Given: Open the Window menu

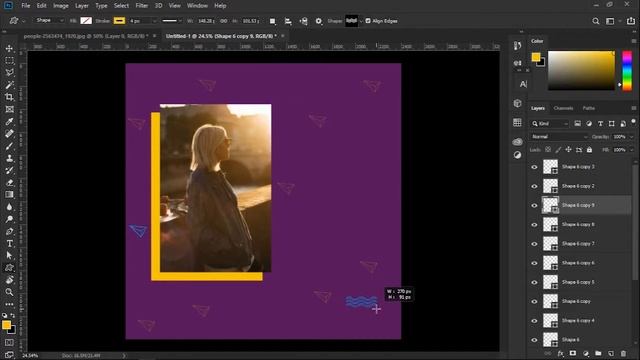Looking at the screenshot, I should point(197,6).
